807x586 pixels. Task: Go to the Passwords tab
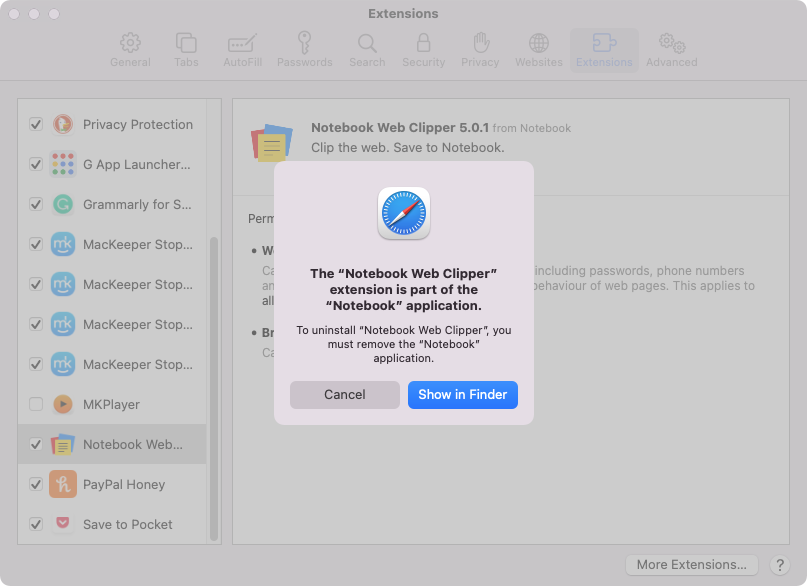pos(305,50)
